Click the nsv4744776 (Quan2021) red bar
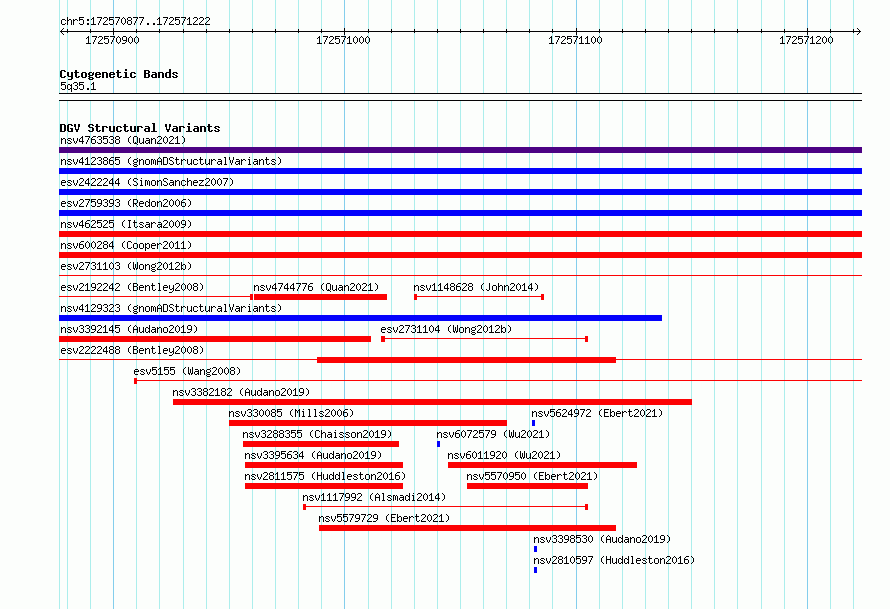Screen dimensions: 890x609 pyautogui.click(x=320, y=297)
